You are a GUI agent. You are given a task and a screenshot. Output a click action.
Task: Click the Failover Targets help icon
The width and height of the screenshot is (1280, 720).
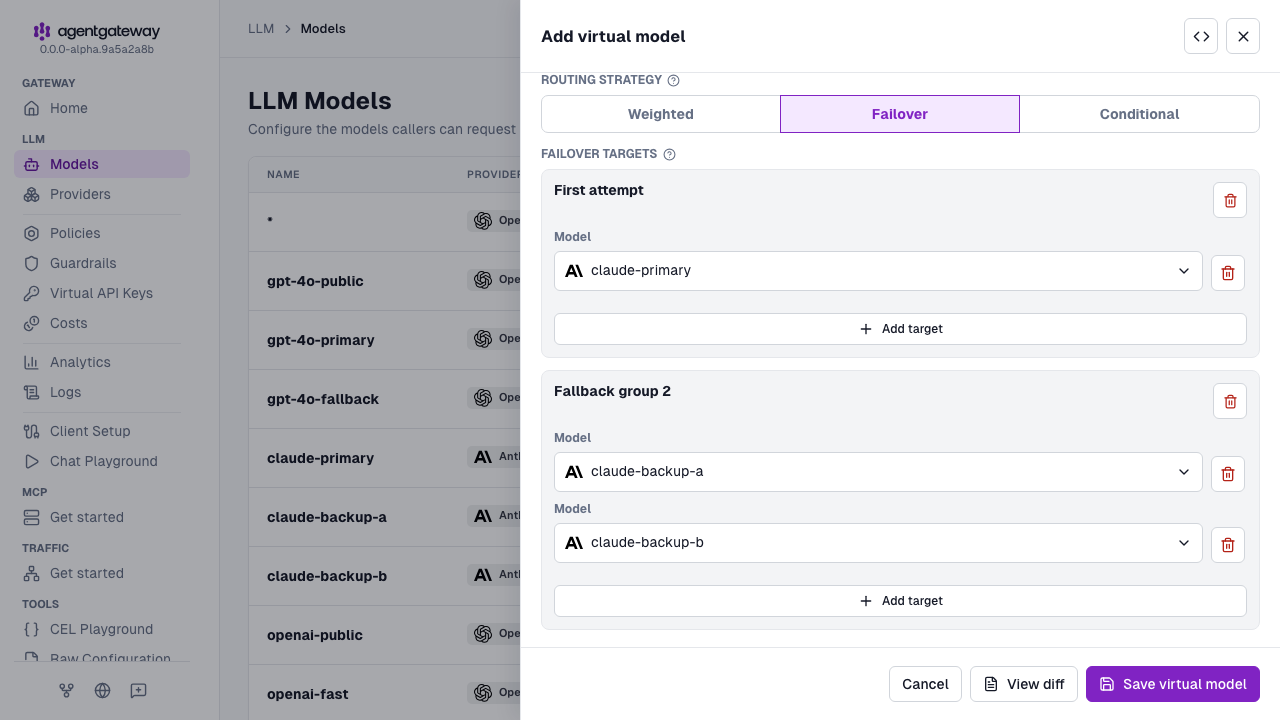coord(669,154)
